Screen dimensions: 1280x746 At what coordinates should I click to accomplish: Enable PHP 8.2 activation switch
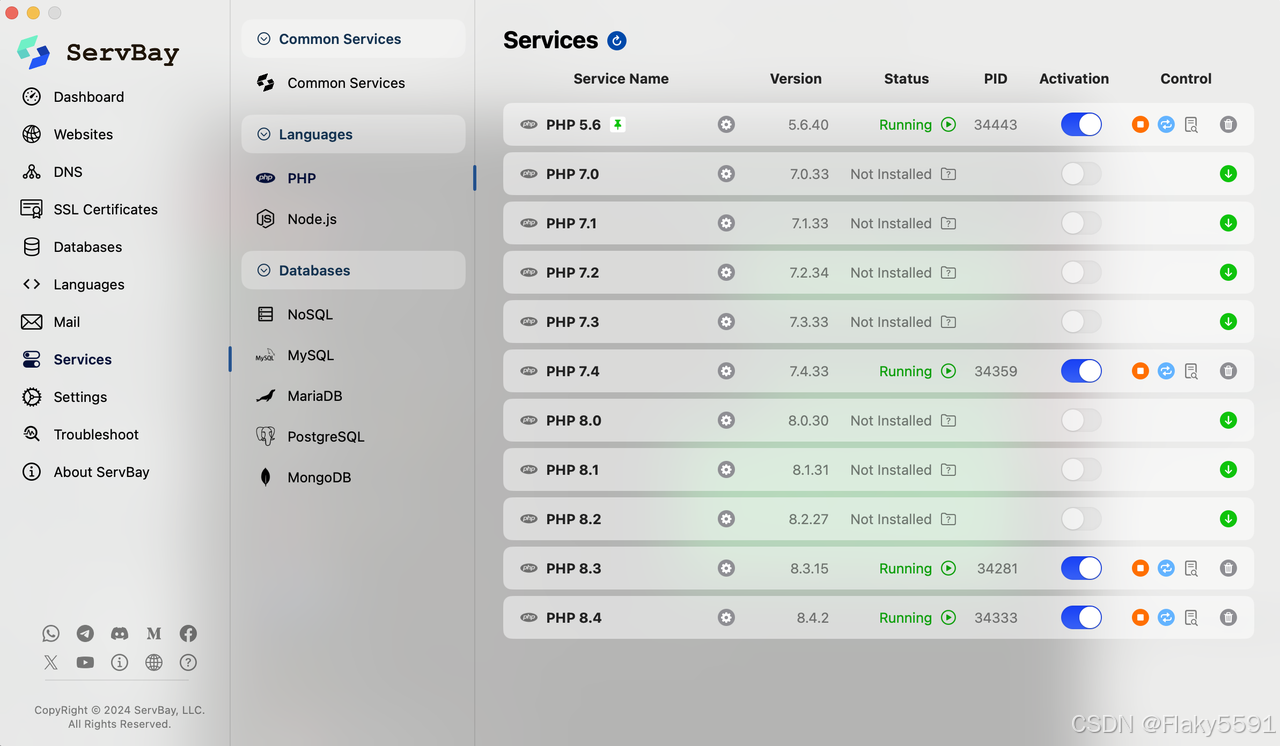point(1081,519)
